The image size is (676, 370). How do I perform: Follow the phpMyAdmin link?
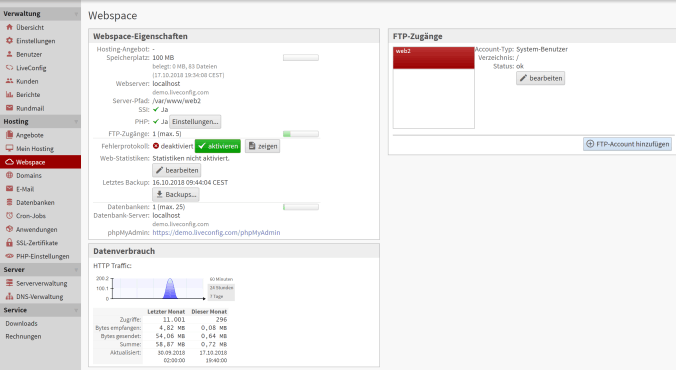pos(216,232)
